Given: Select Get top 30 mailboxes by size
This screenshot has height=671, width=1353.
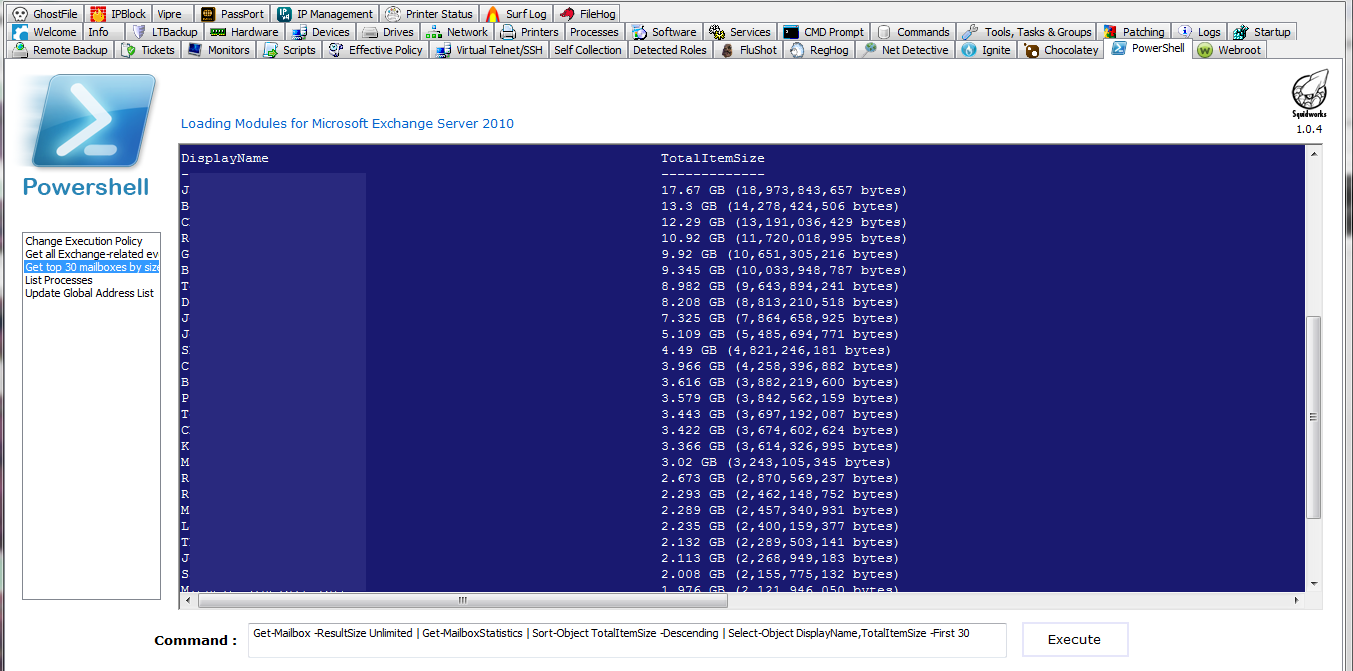Looking at the screenshot, I should 91,267.
